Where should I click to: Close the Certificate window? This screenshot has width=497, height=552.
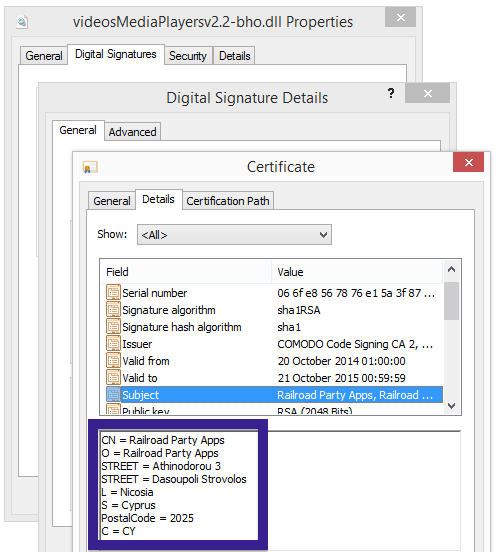point(468,162)
